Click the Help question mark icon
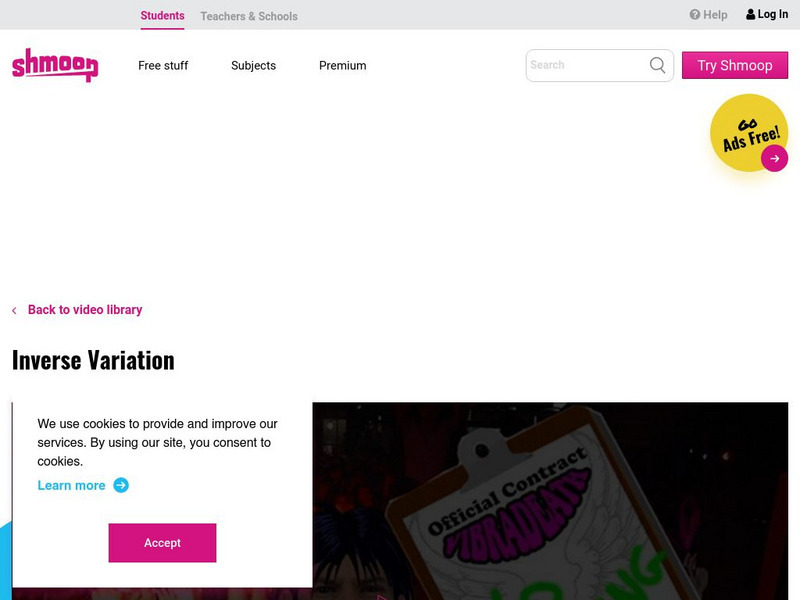Image resolution: width=800 pixels, height=600 pixels. coord(694,15)
